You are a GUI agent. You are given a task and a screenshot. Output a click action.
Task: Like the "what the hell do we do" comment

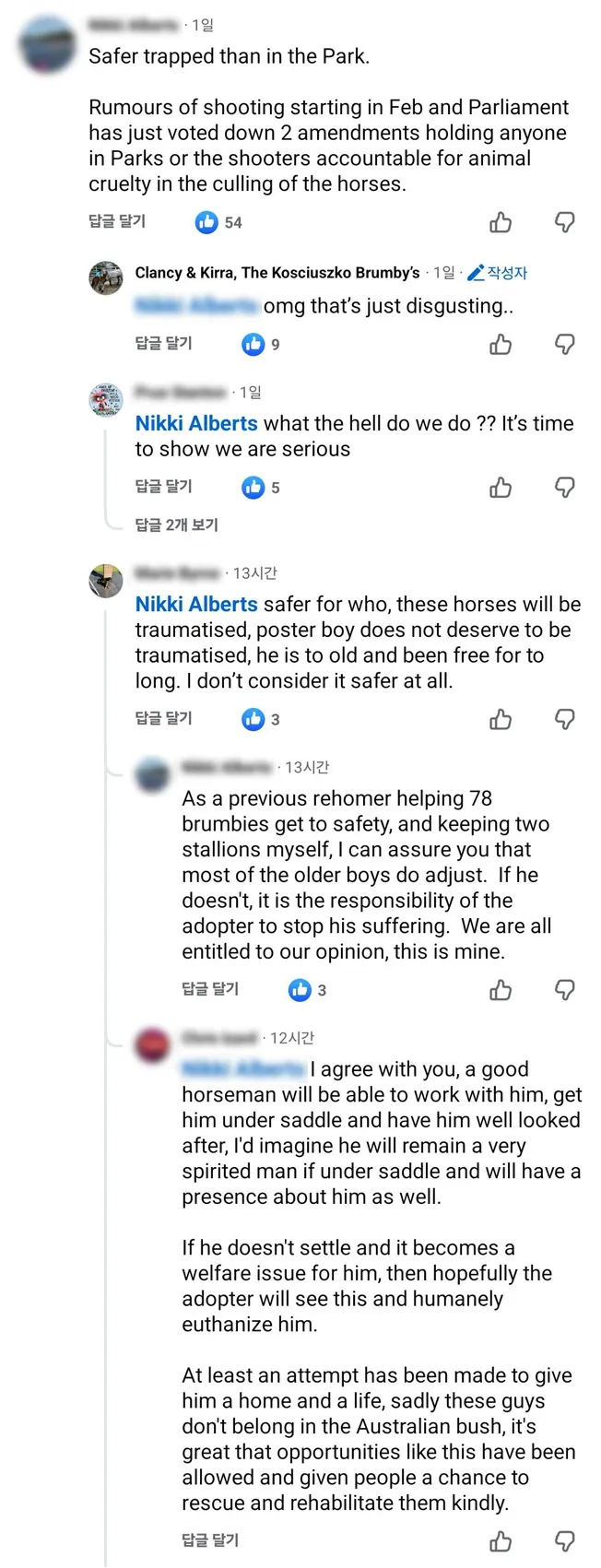pyautogui.click(x=501, y=488)
